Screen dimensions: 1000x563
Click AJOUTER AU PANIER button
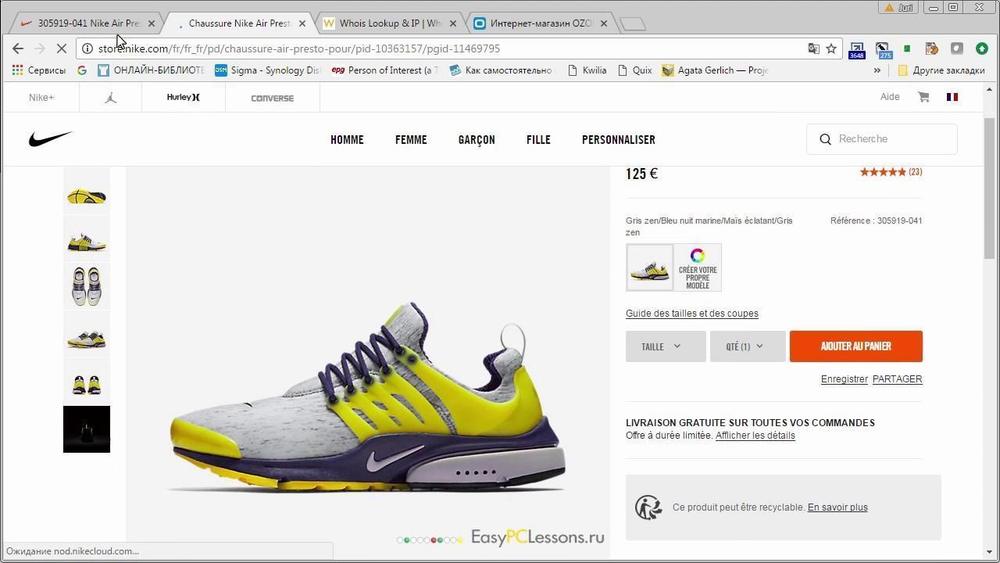(x=855, y=346)
